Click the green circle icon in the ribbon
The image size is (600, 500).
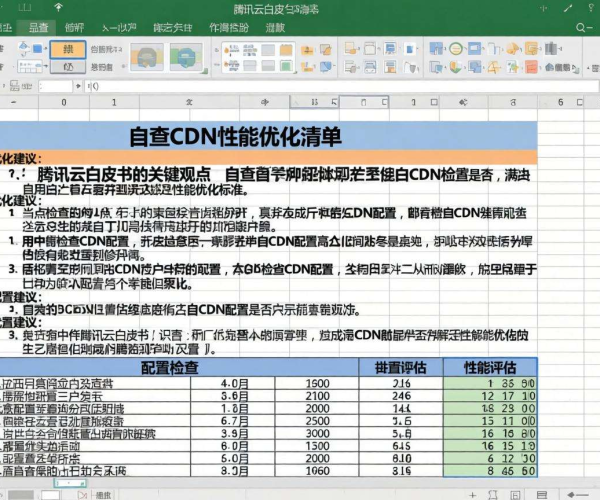455,49
